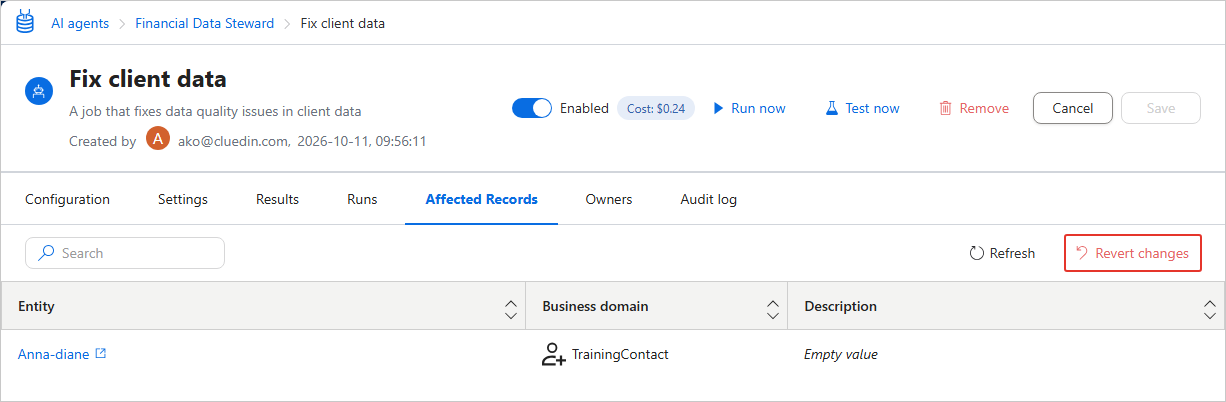Click the ako@cluedin.com creator email

pos(233,141)
